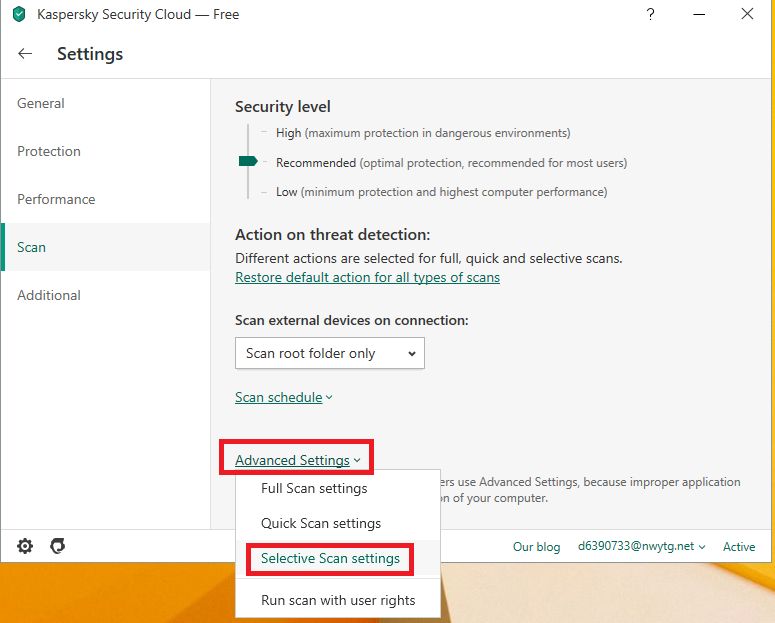Image resolution: width=775 pixels, height=623 pixels.
Task: Open settings via the gear icon
Action: click(25, 546)
